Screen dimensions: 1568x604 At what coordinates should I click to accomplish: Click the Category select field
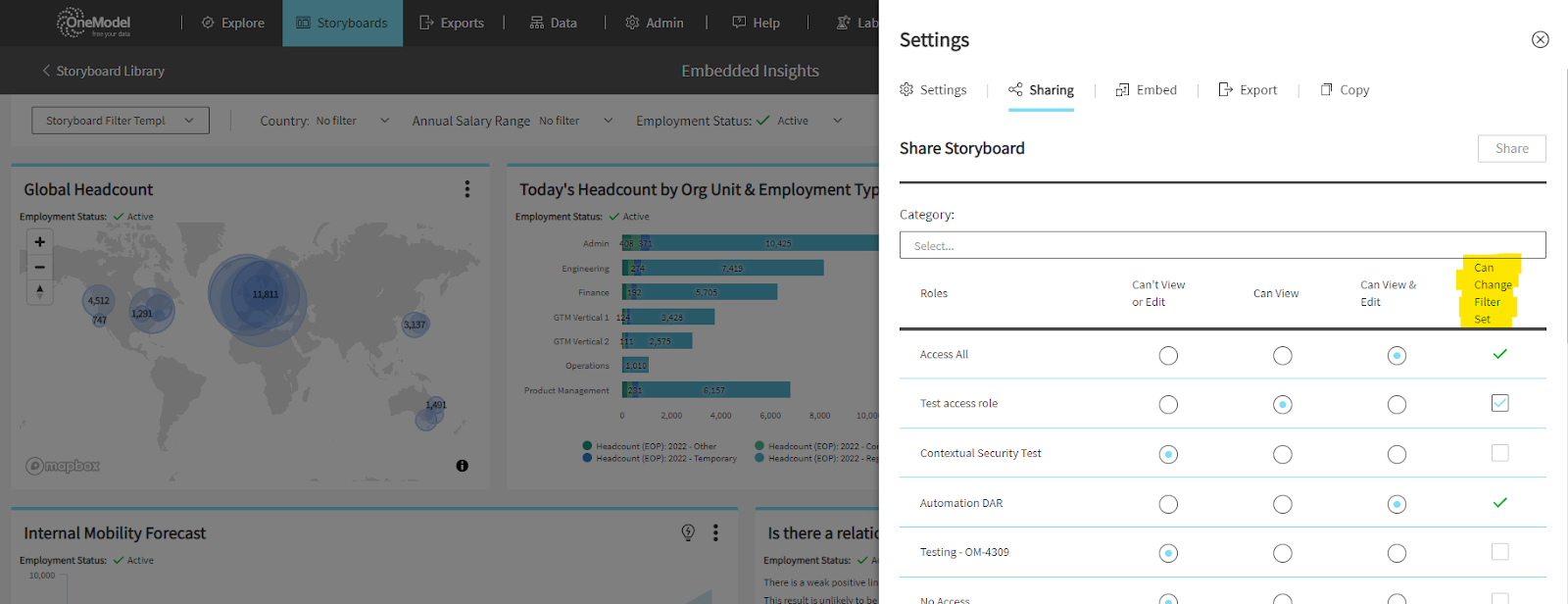tap(1222, 245)
